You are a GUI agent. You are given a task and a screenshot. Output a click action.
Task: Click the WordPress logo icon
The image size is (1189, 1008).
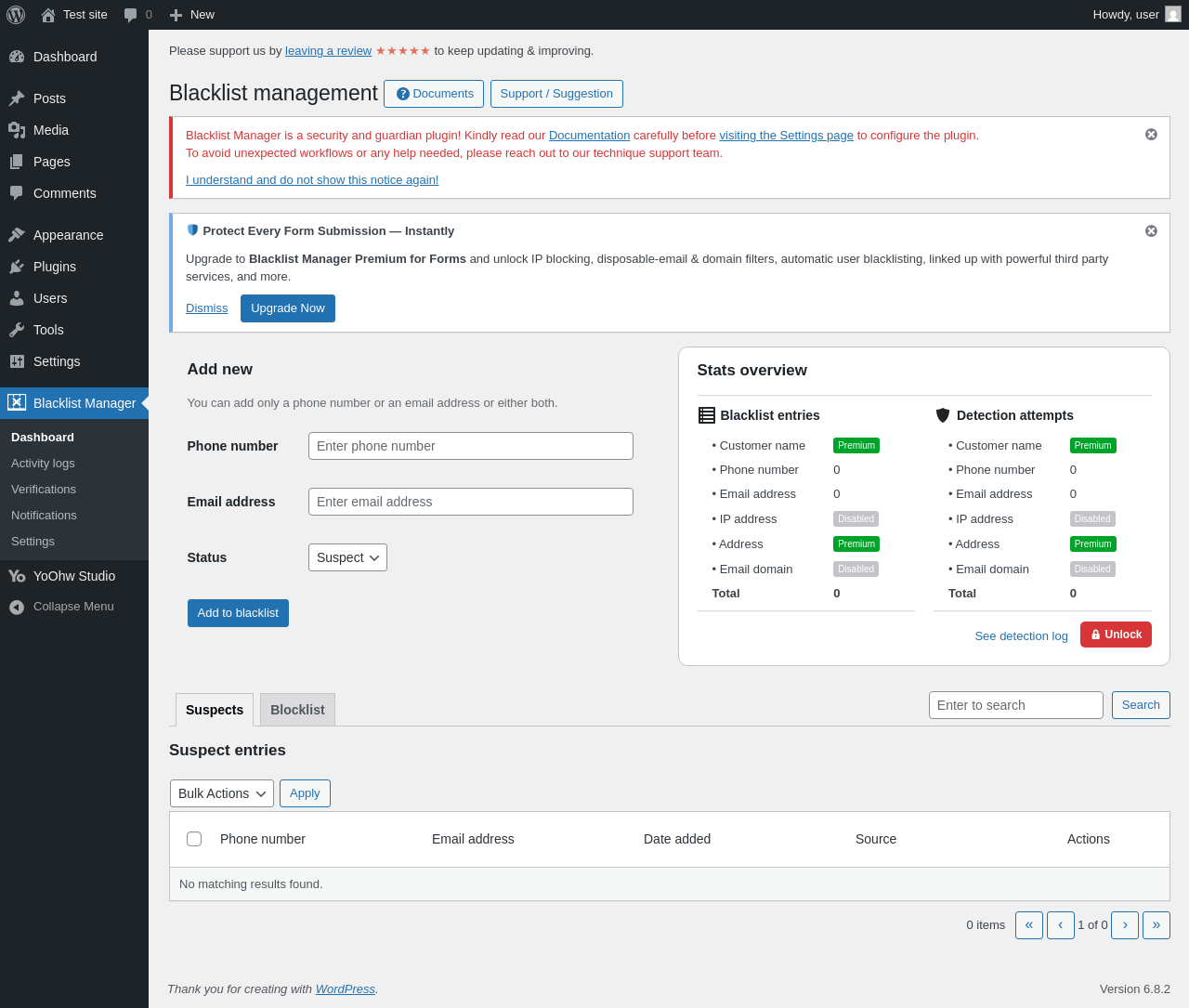point(16,15)
